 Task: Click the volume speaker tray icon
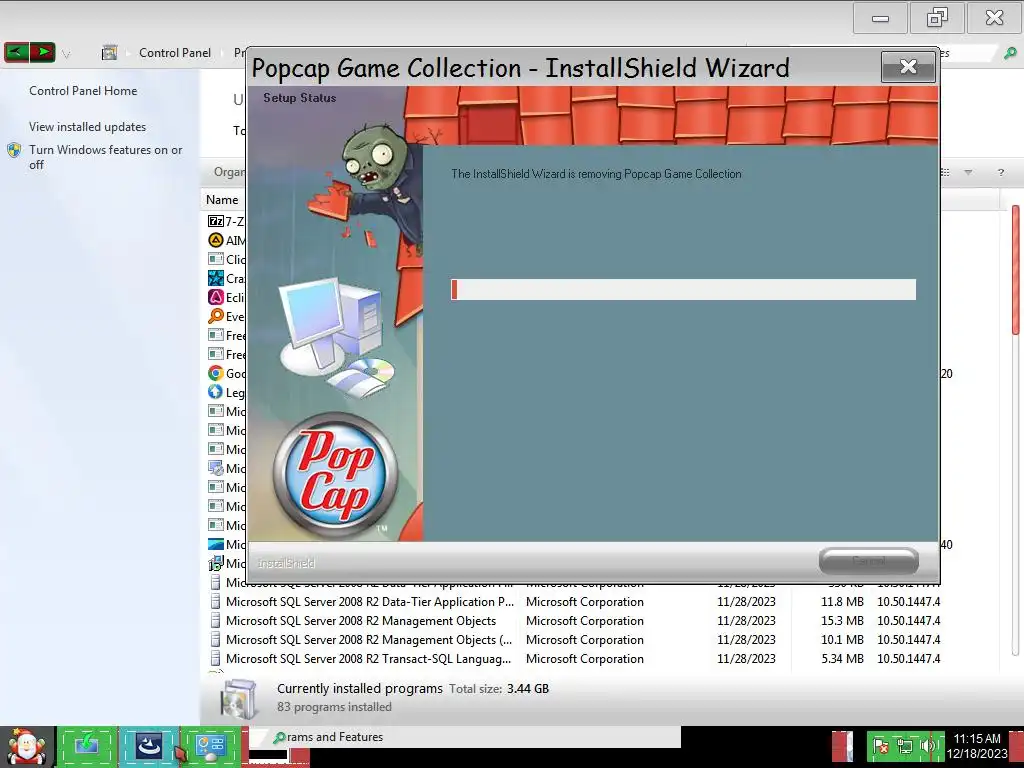point(927,746)
